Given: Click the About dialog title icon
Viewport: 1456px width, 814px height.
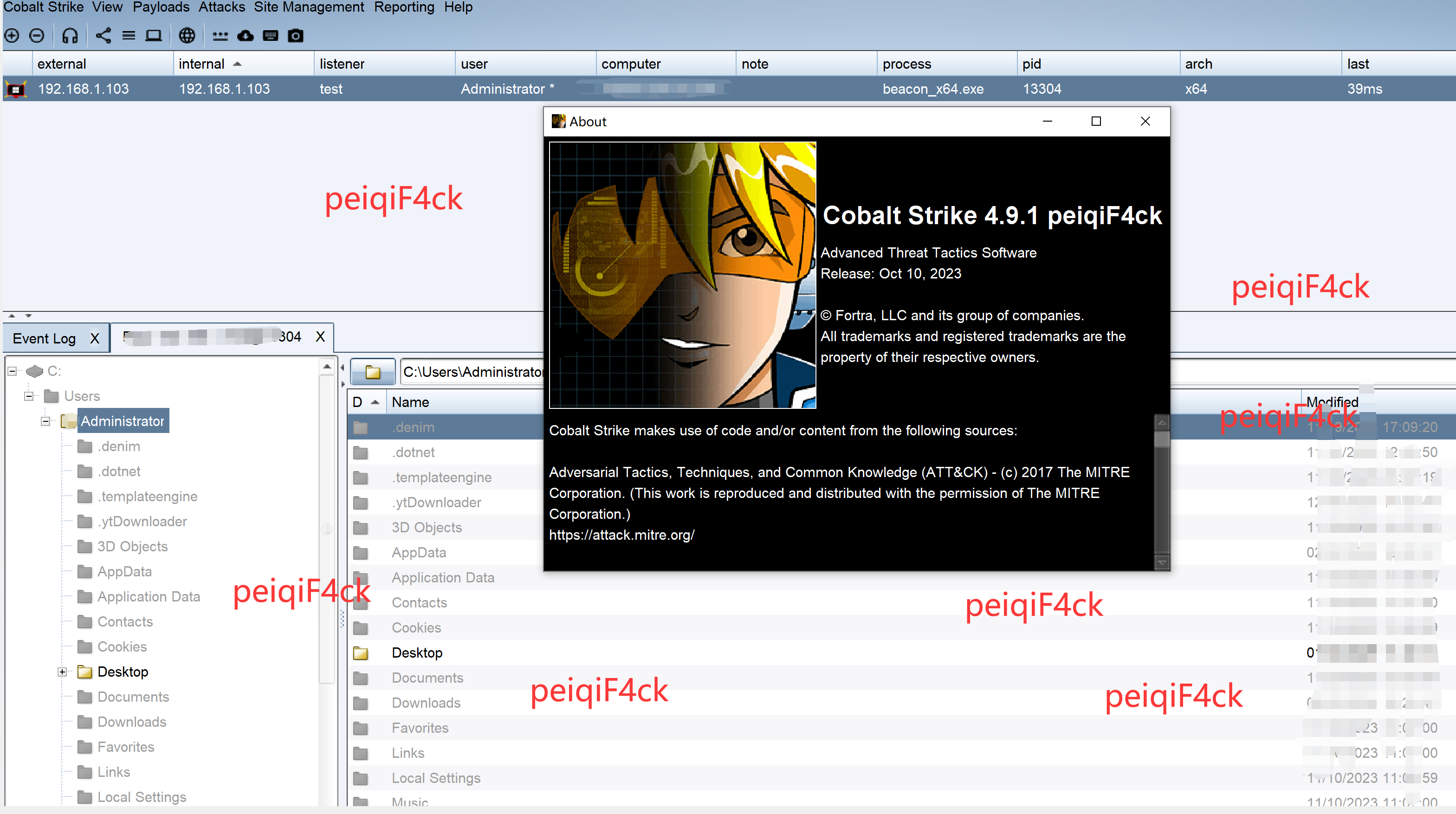Looking at the screenshot, I should coord(558,121).
